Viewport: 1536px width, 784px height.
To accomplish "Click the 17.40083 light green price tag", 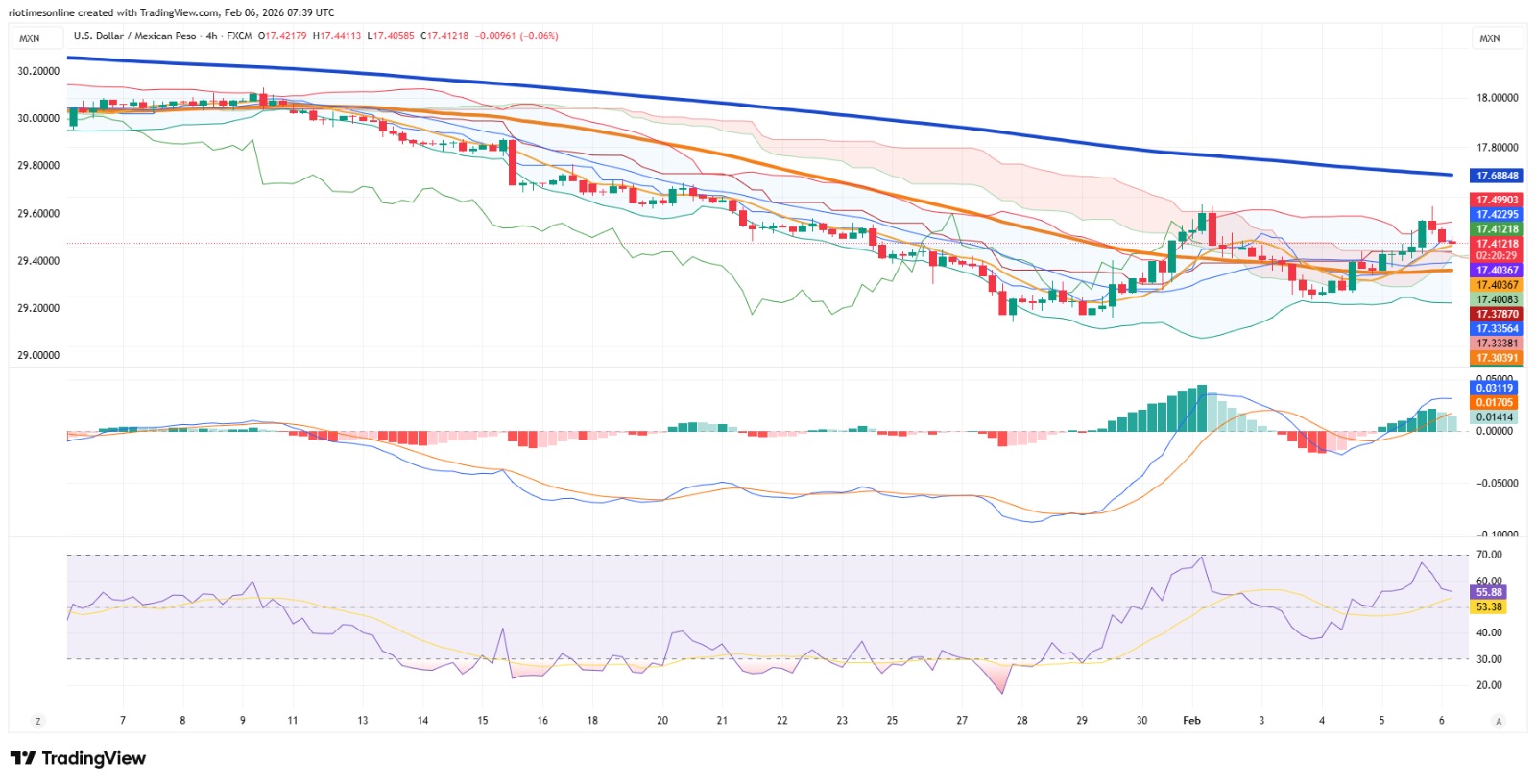I will [x=1497, y=299].
